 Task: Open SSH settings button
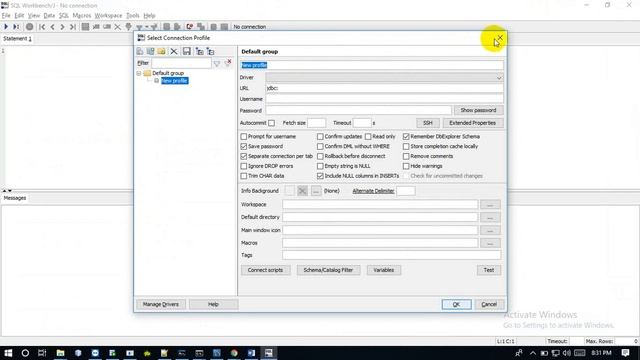coord(427,123)
